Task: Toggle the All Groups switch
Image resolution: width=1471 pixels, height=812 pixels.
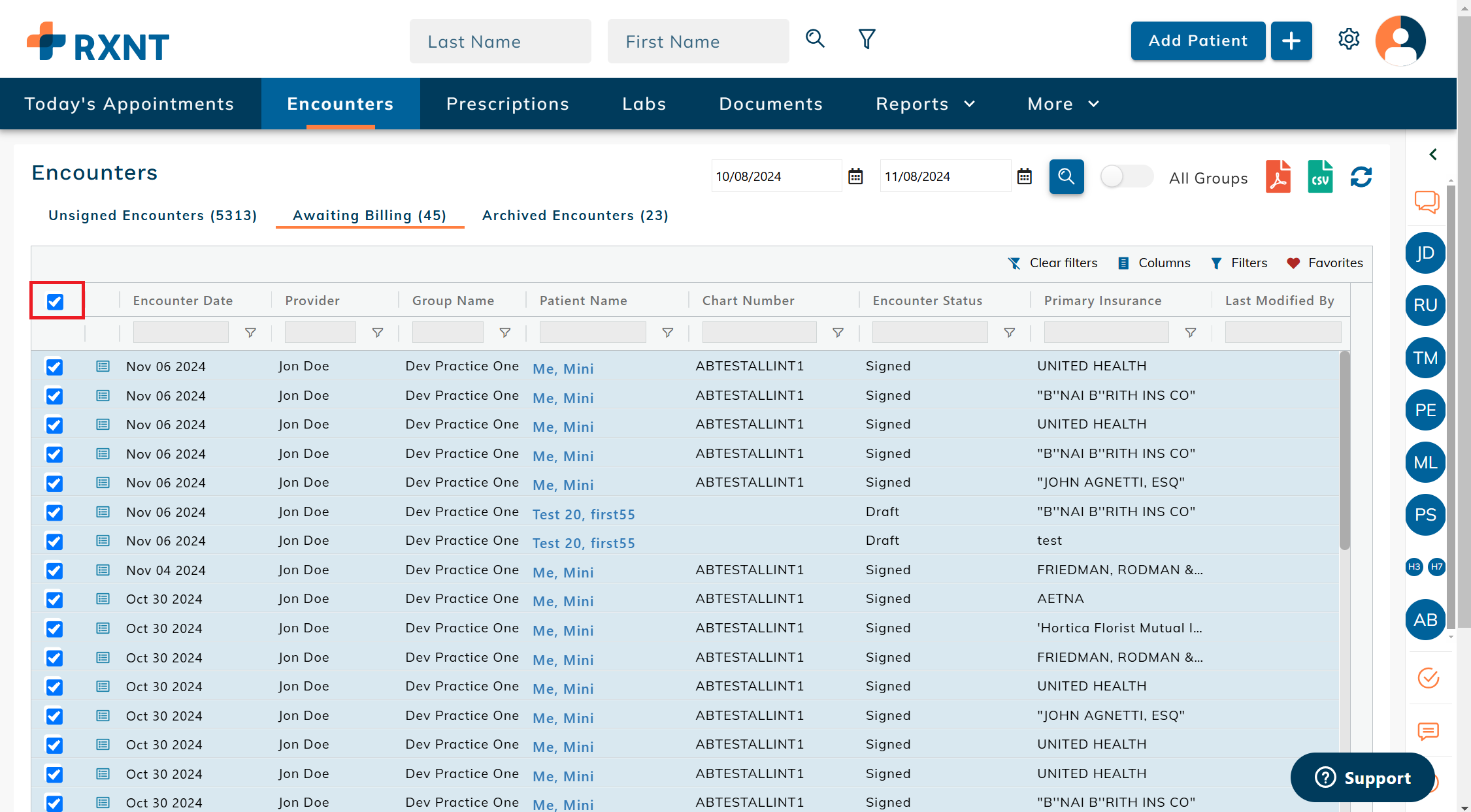Action: (x=1127, y=176)
